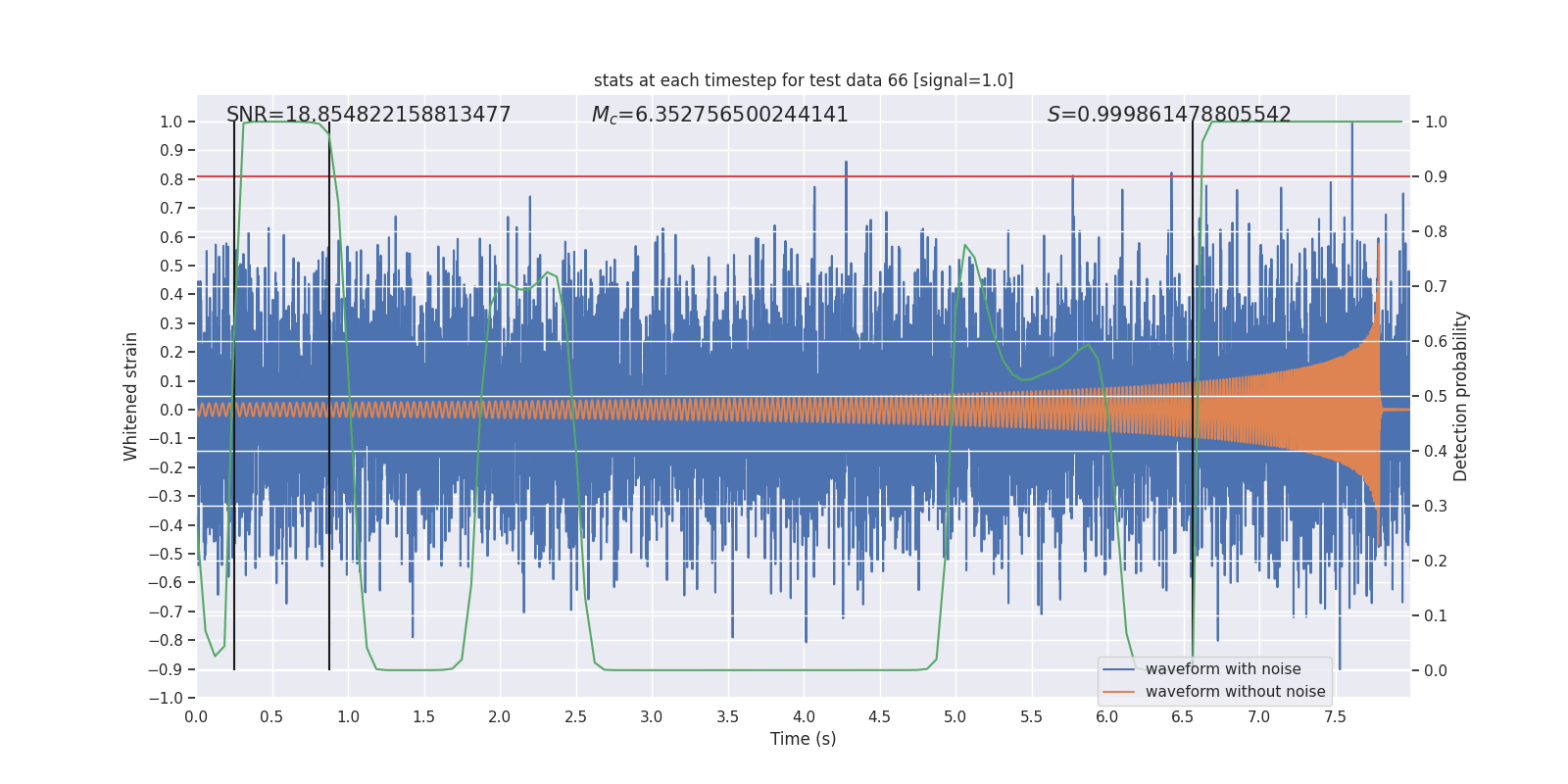The image size is (1568, 784).
Task: Click the 0.5 tick on right probability axis
Action: tap(1435, 397)
